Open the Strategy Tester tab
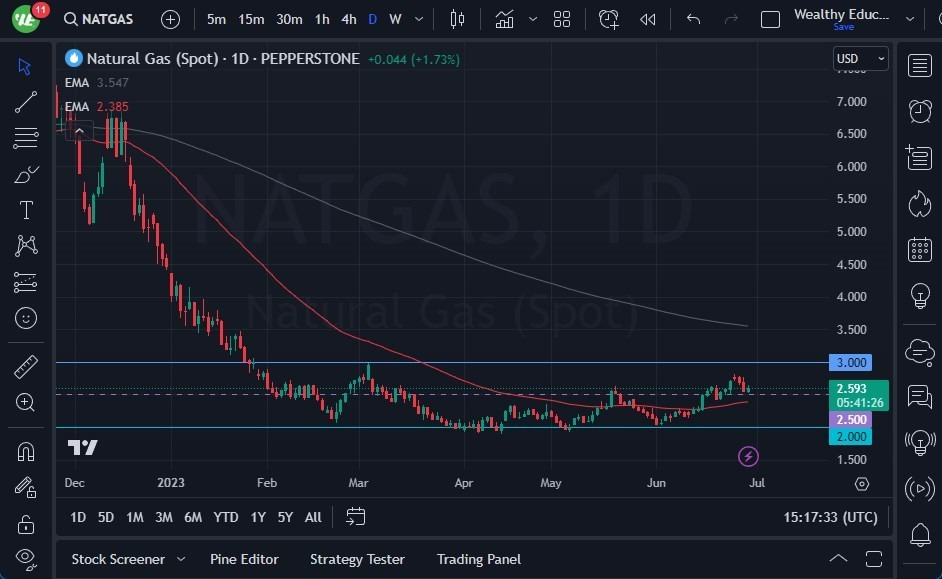The height and width of the screenshot is (579, 942). (357, 559)
